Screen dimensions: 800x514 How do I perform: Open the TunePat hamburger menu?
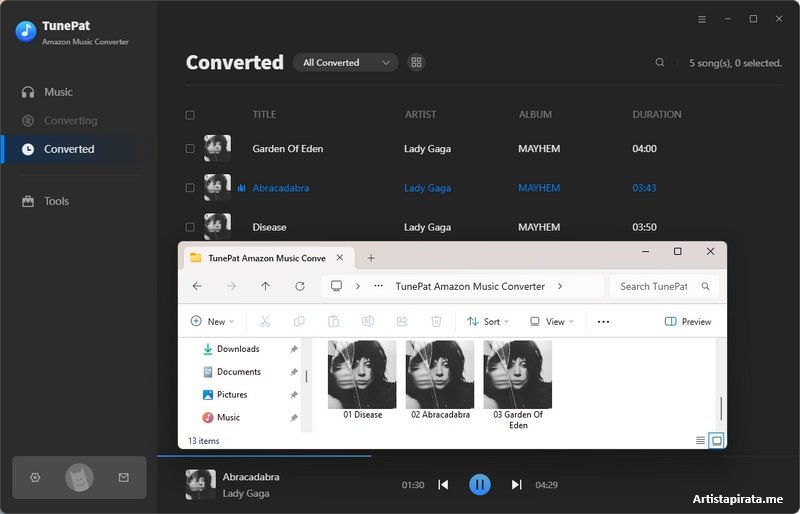coord(702,19)
